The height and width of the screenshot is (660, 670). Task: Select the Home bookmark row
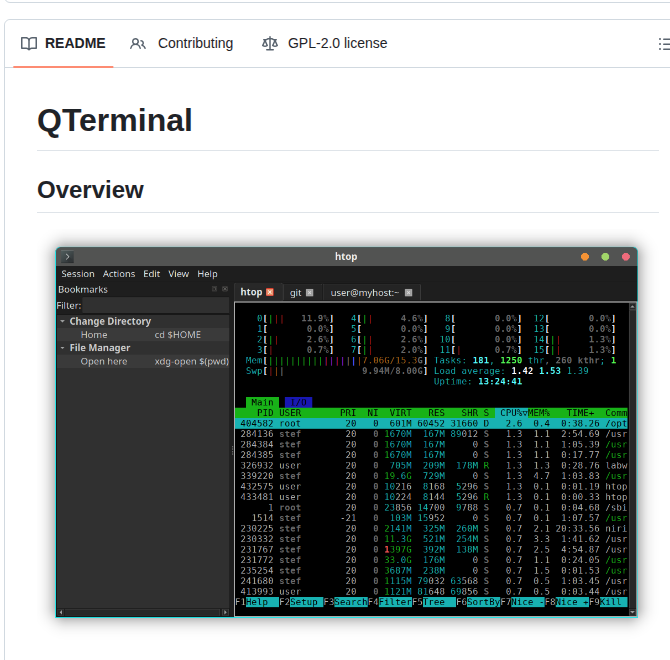pyautogui.click(x=143, y=335)
